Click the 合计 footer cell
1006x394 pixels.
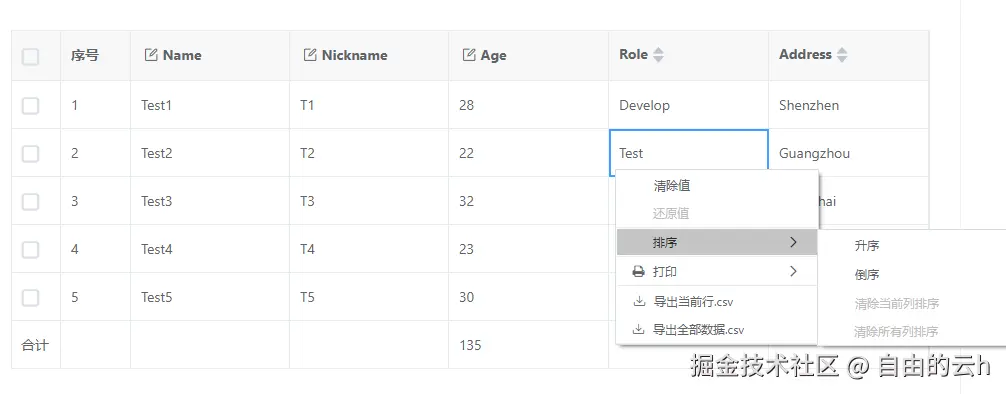pos(36,345)
